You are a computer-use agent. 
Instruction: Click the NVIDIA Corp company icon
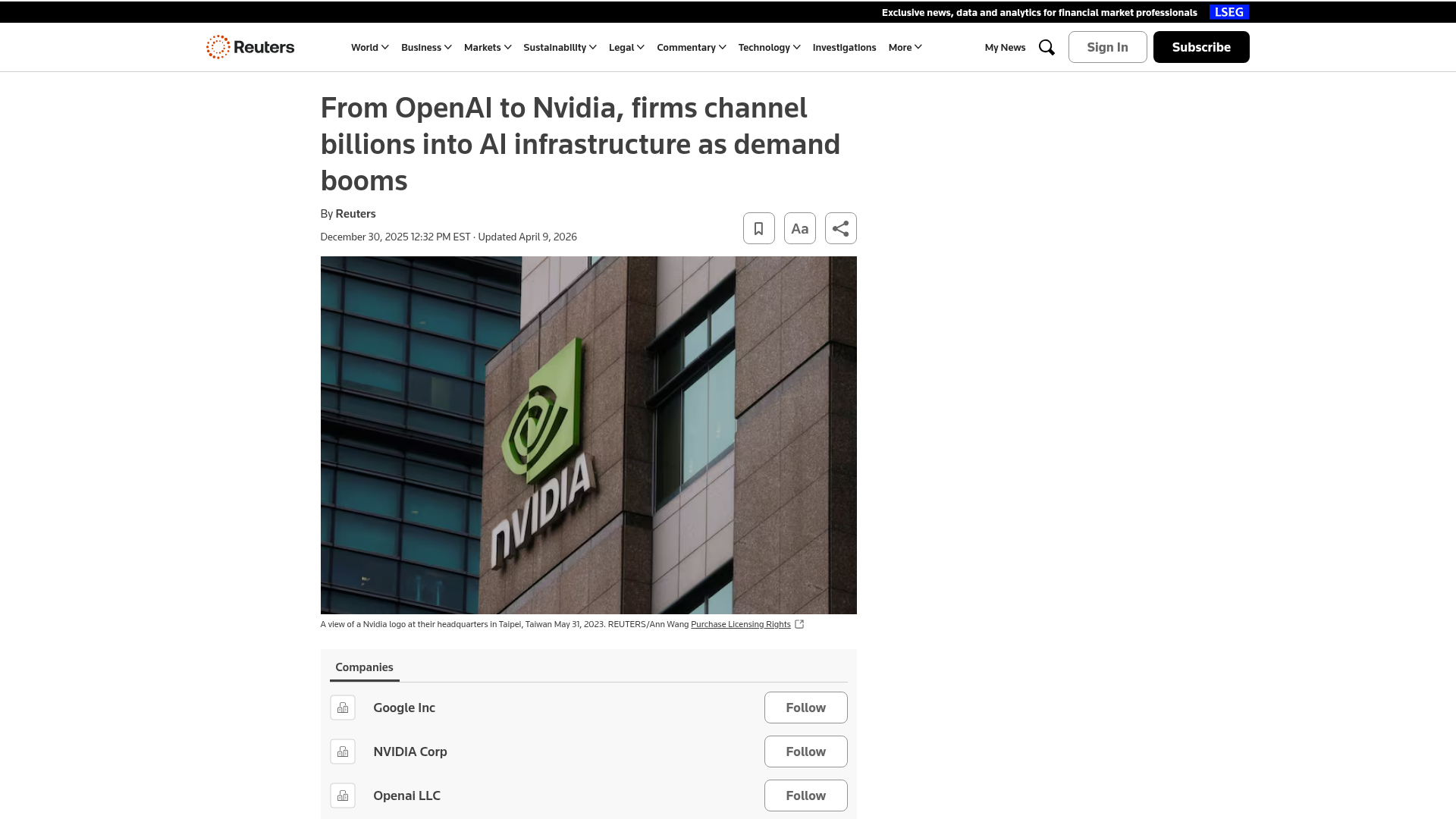343,752
